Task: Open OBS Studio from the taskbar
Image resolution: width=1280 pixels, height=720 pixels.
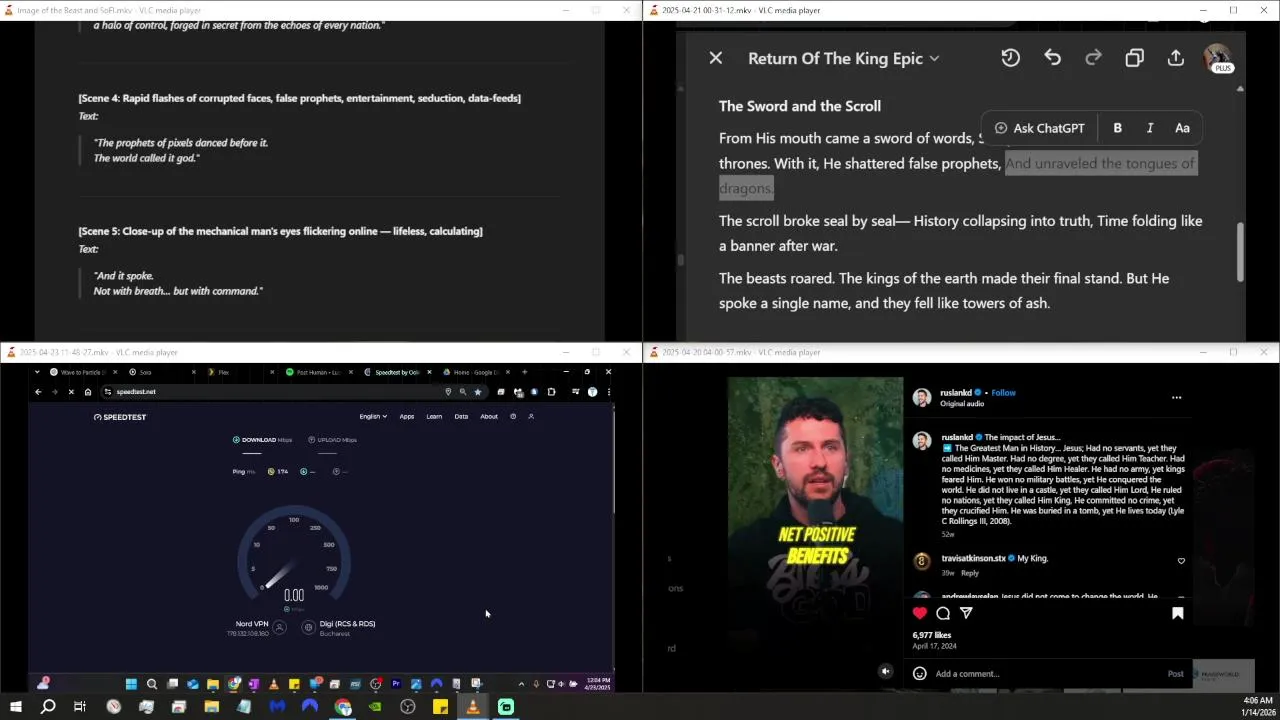Action: pyautogui.click(x=408, y=707)
